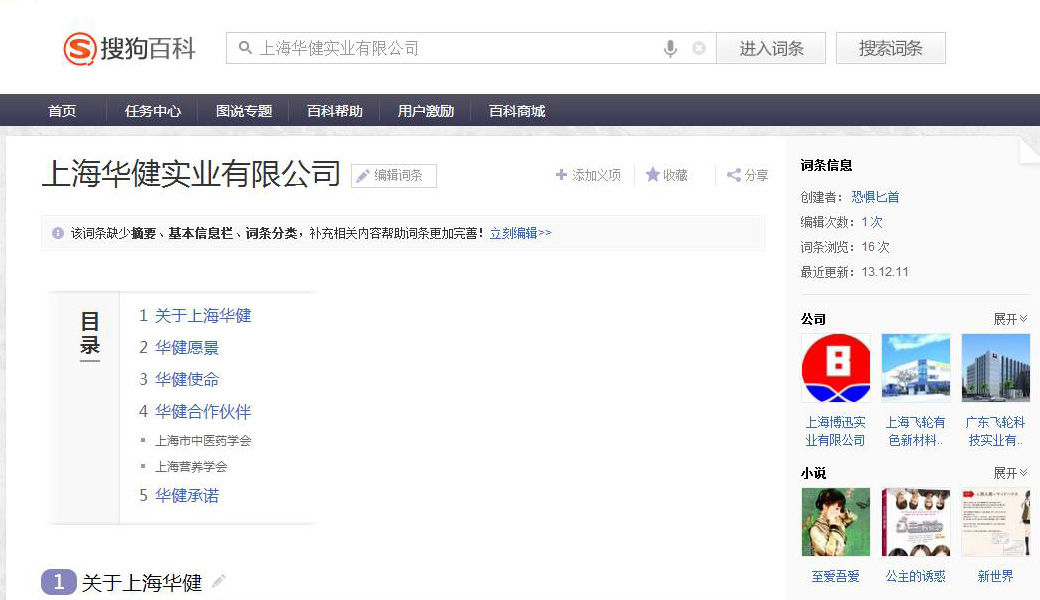Click the plus icon for 添加义项
This screenshot has width=1040, height=600.
pos(561,174)
